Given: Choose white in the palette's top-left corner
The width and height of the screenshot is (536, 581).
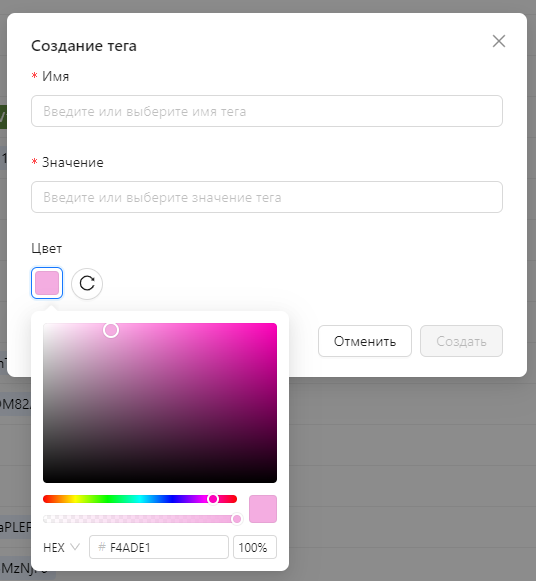Looking at the screenshot, I should point(45,325).
